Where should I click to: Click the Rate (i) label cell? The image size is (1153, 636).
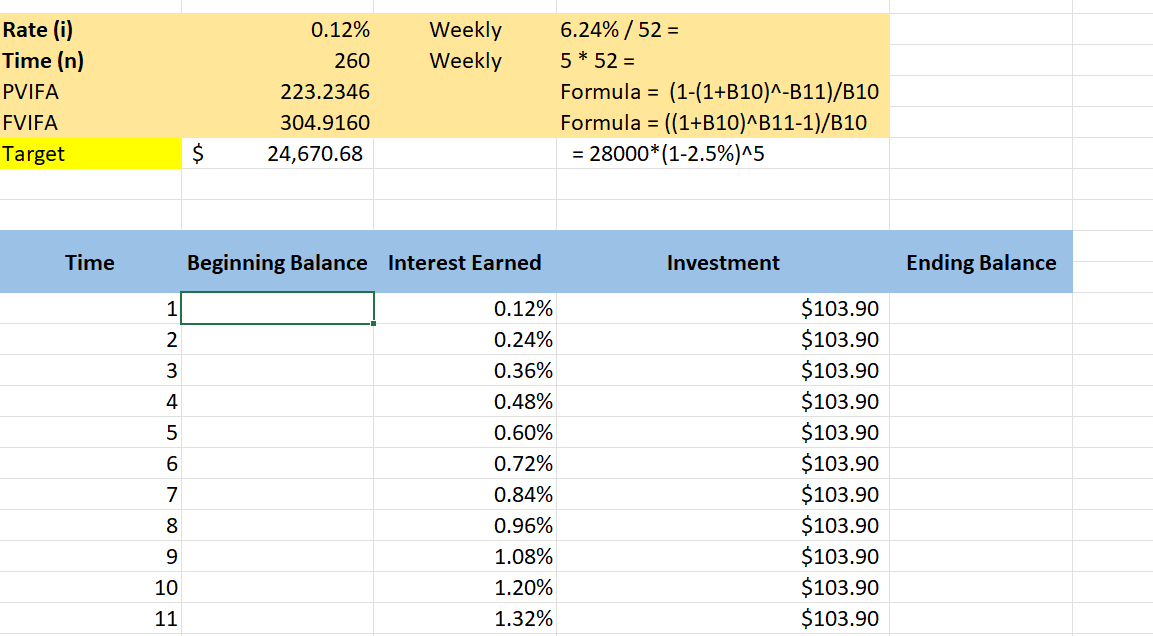pyautogui.click(x=90, y=29)
